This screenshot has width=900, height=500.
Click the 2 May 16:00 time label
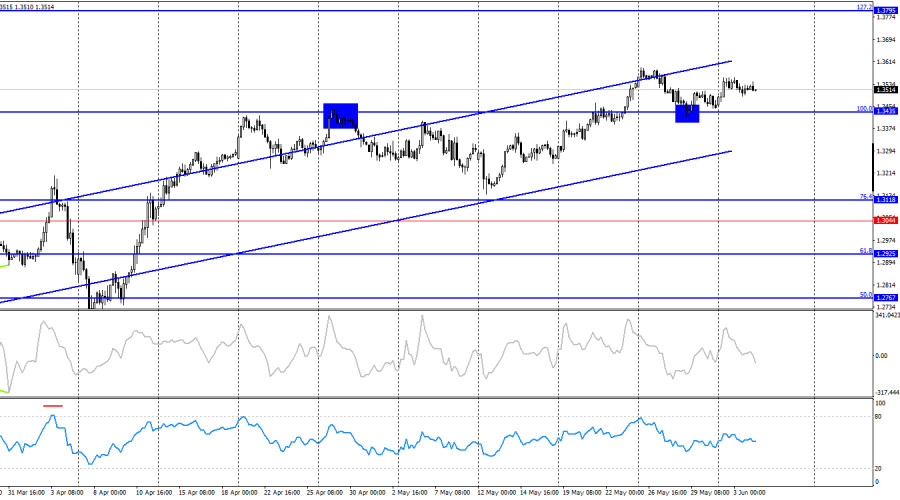click(x=410, y=493)
